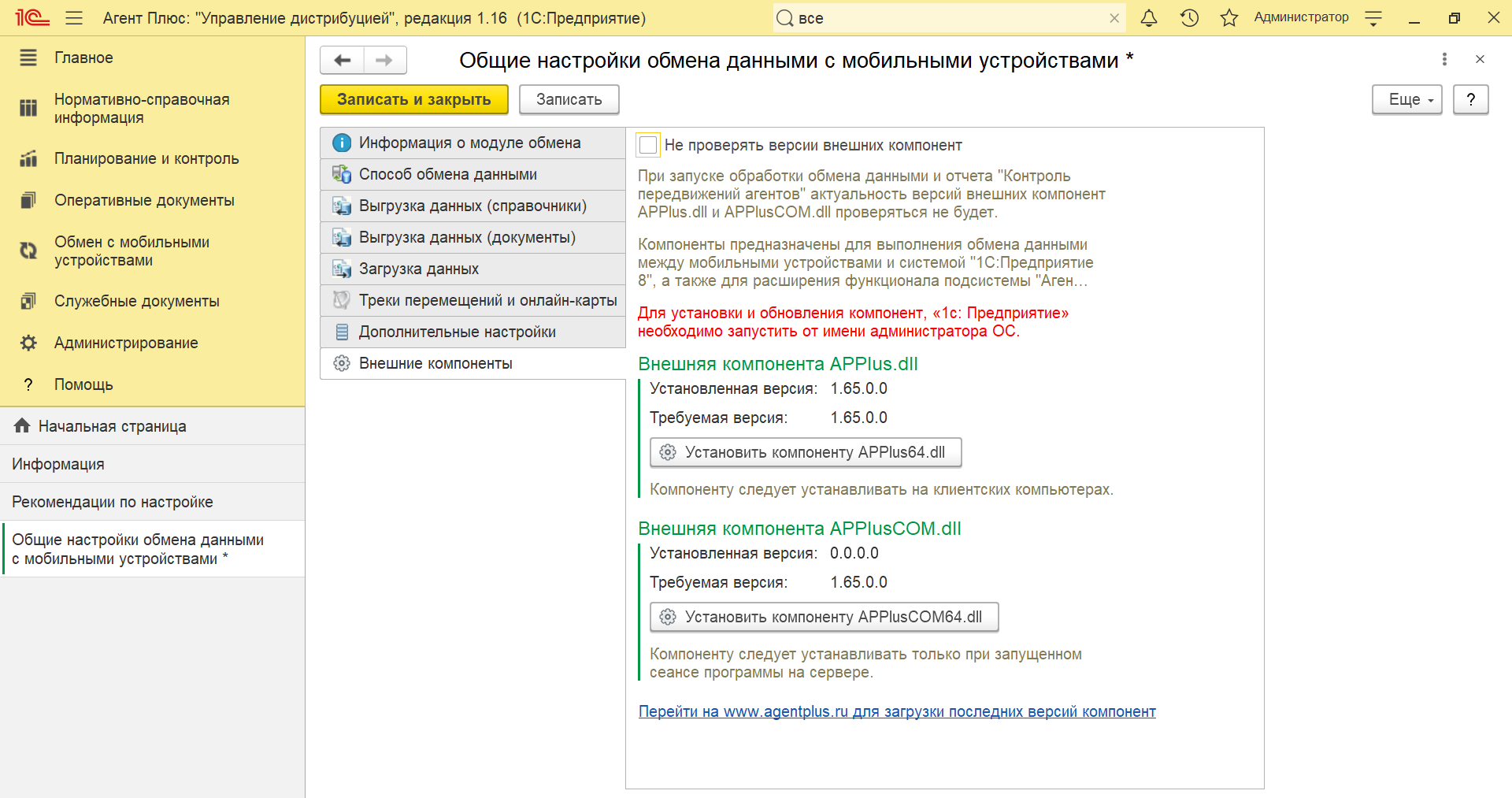Clear the search field with the X

(x=1114, y=18)
